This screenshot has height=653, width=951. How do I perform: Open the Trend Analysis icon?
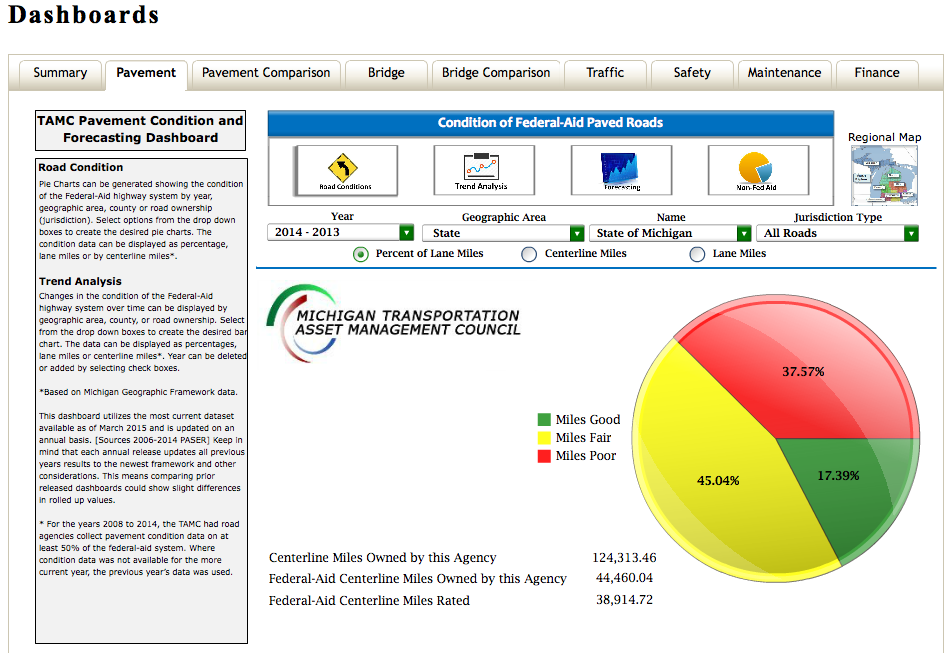pyautogui.click(x=483, y=169)
